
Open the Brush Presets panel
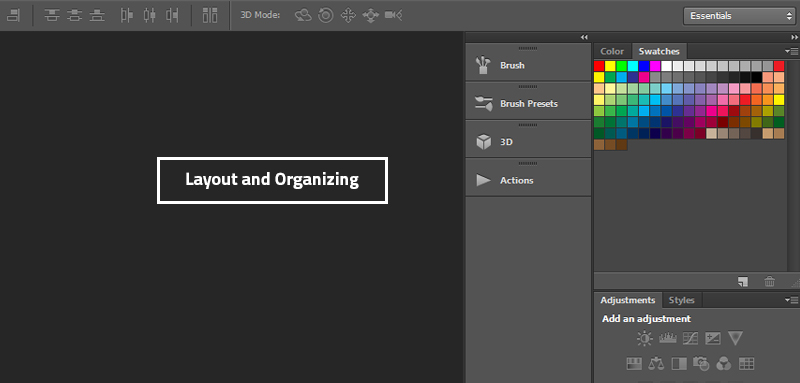[x=528, y=104]
